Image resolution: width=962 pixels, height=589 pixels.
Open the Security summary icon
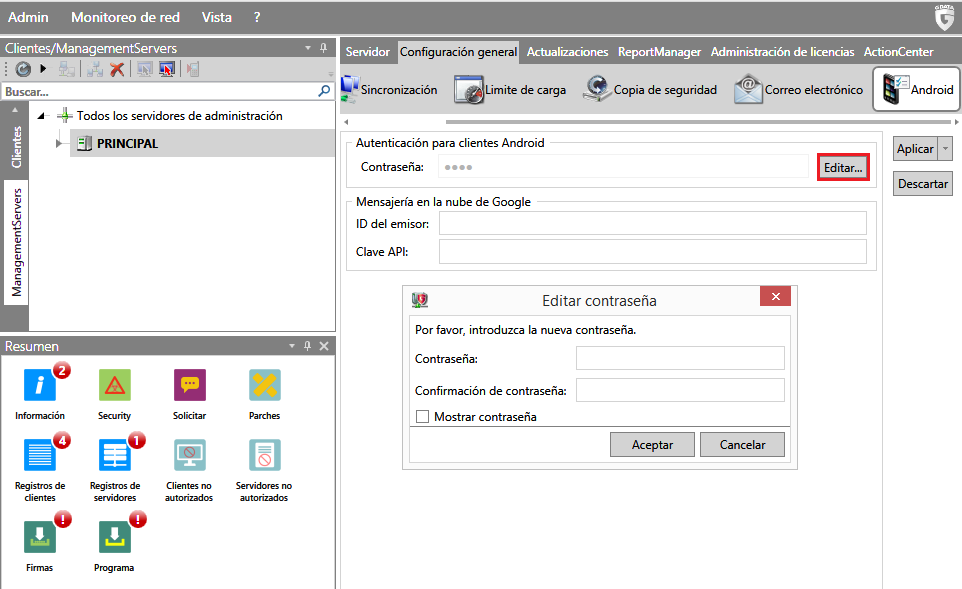pos(114,385)
